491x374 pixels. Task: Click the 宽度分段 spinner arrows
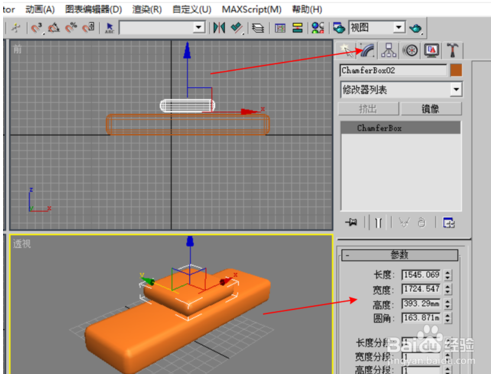click(x=447, y=357)
